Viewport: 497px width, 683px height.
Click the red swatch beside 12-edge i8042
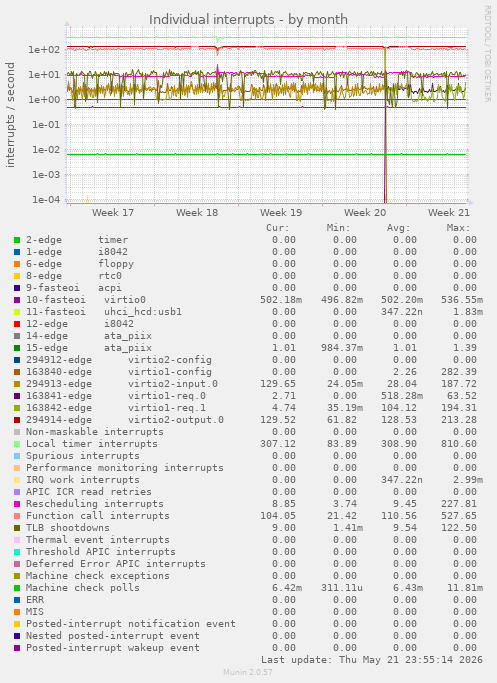(x=17, y=324)
